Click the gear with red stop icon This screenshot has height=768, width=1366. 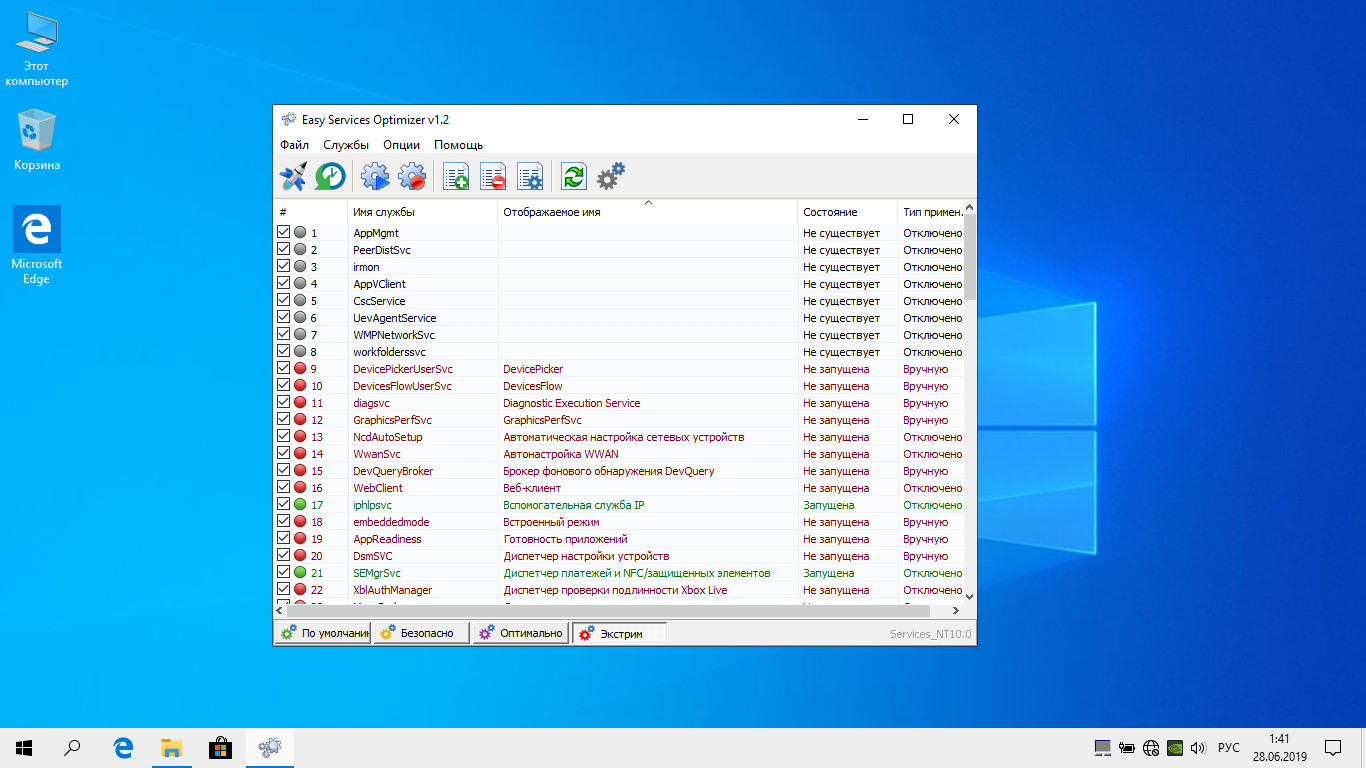coord(412,177)
